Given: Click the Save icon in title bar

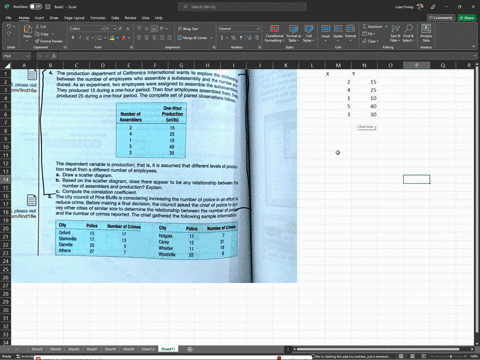Looking at the screenshot, I should point(48,7).
